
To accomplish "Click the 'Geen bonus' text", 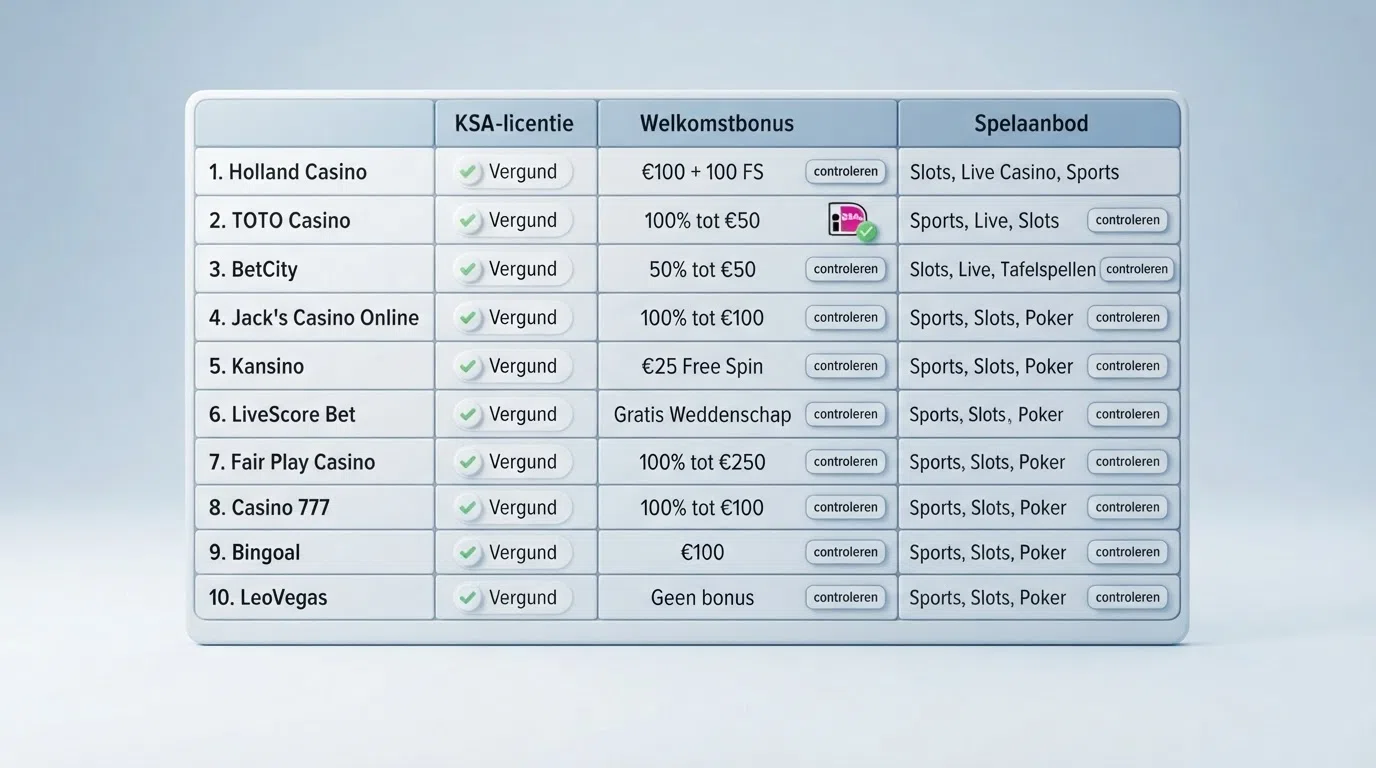I will point(702,598).
